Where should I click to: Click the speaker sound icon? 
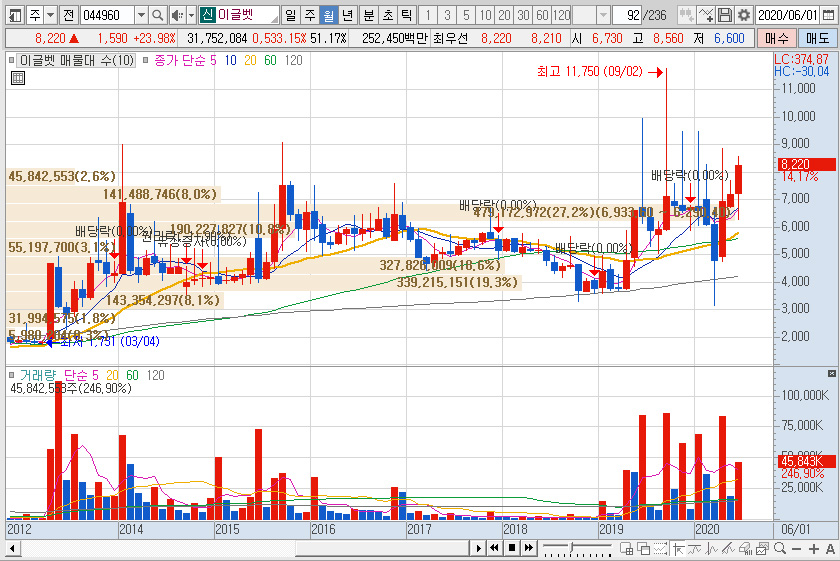[177, 15]
